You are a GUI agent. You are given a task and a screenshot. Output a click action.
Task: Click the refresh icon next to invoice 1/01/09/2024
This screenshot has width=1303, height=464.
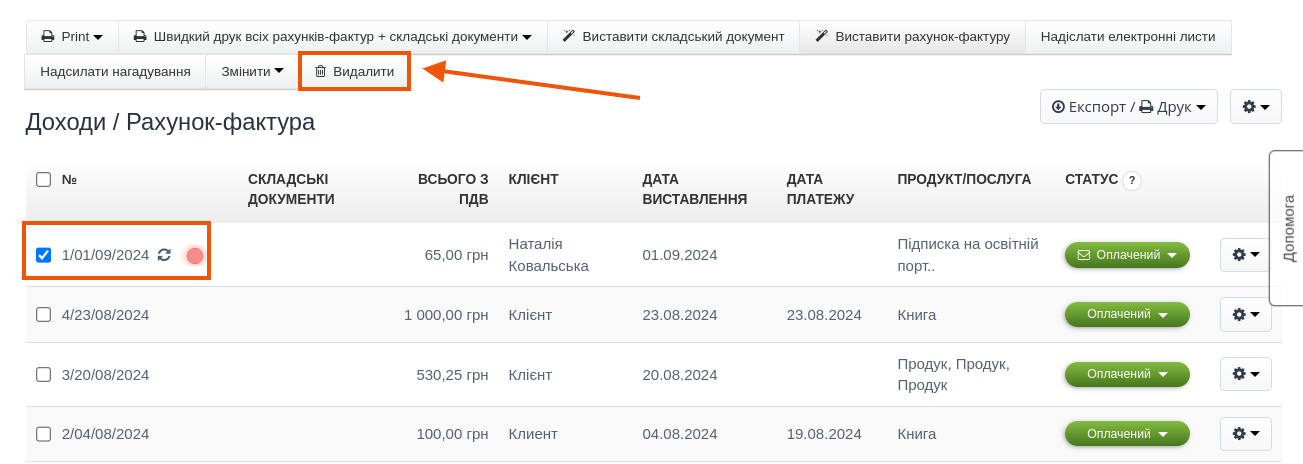point(165,255)
